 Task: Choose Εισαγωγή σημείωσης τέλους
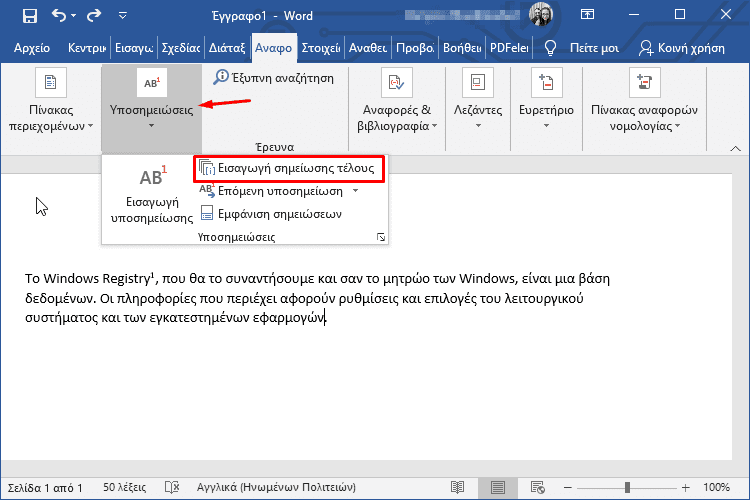tap(289, 168)
